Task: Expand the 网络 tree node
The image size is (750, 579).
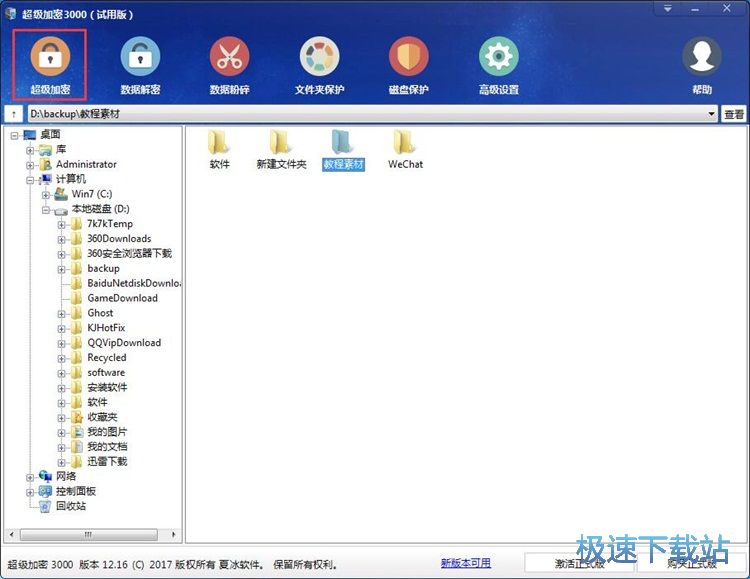Action: (30, 477)
